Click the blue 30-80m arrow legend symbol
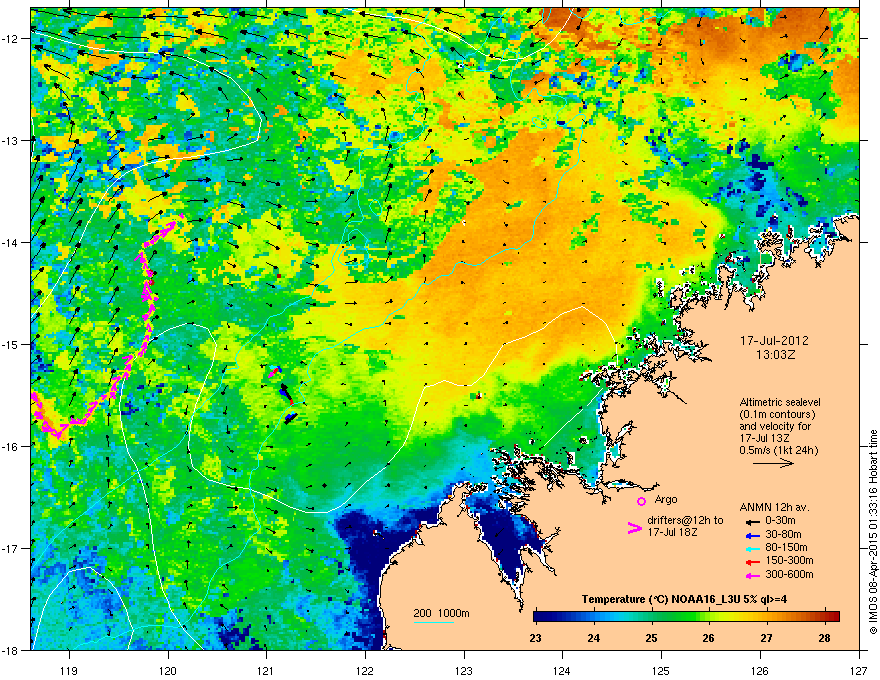Viewport: 880px width, 680px height. [753, 535]
